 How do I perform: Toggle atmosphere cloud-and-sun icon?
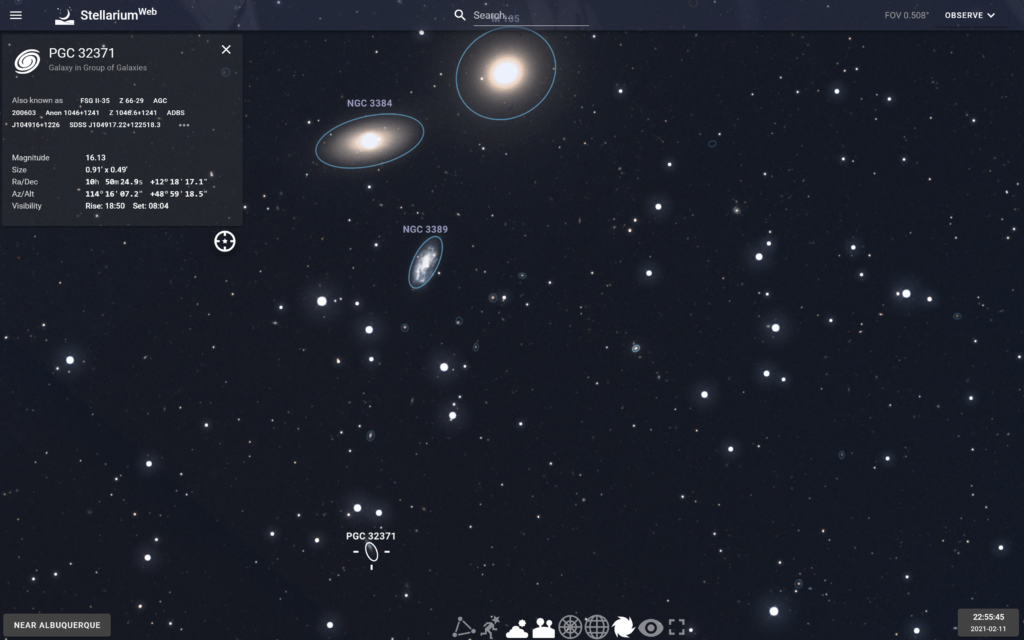point(517,628)
